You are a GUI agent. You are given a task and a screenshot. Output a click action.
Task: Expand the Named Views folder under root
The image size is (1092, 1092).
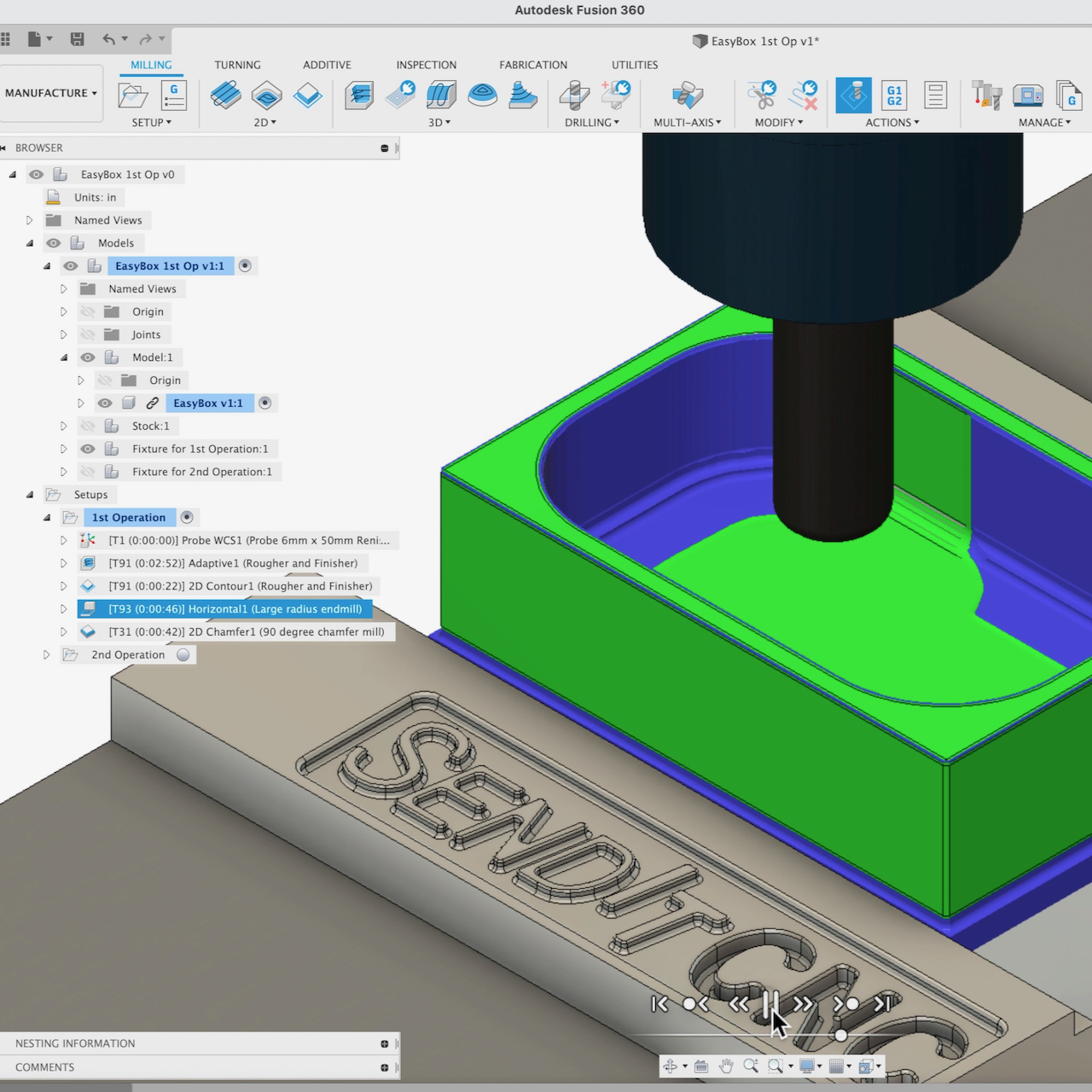click(29, 220)
